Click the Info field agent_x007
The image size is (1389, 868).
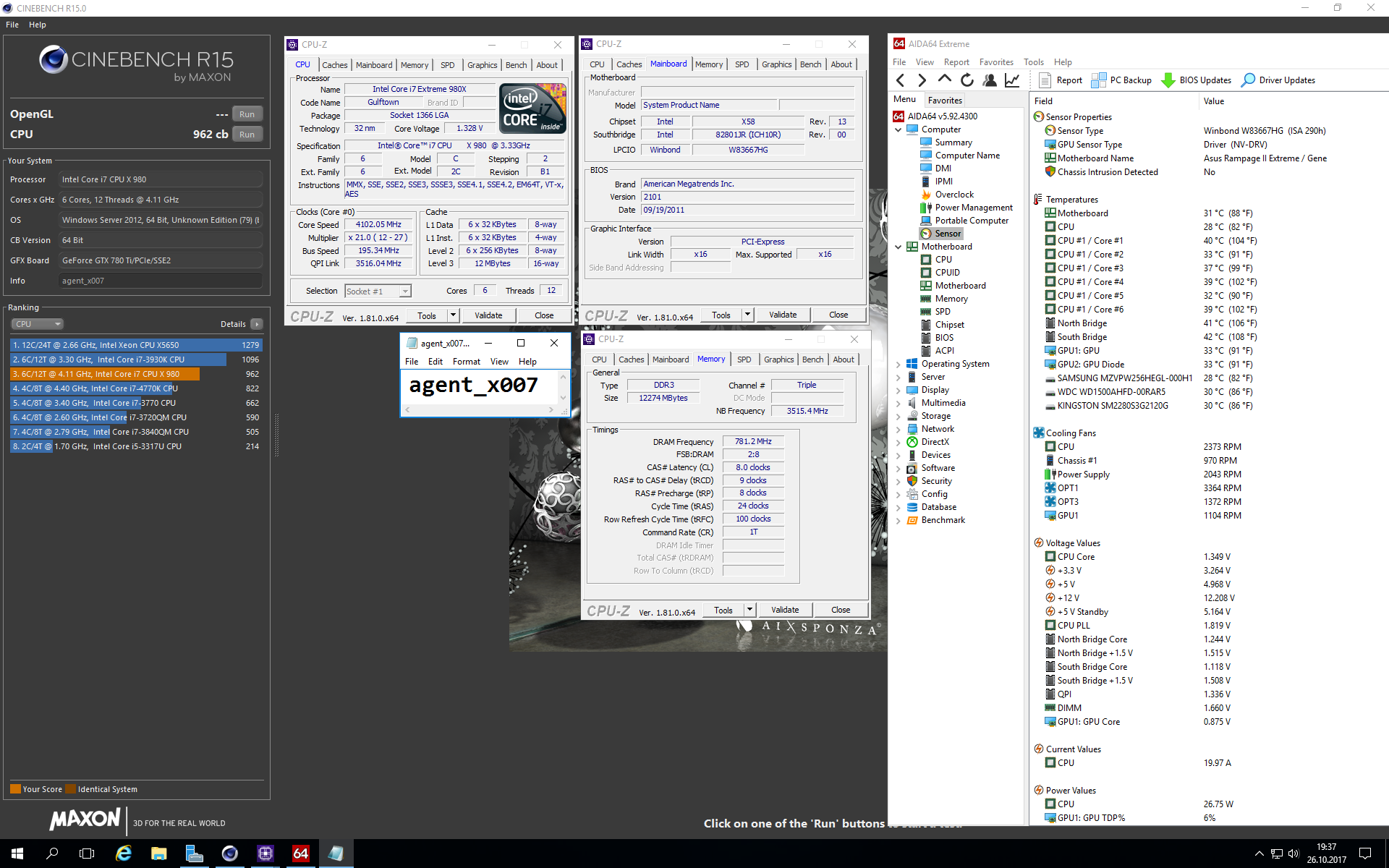click(160, 281)
